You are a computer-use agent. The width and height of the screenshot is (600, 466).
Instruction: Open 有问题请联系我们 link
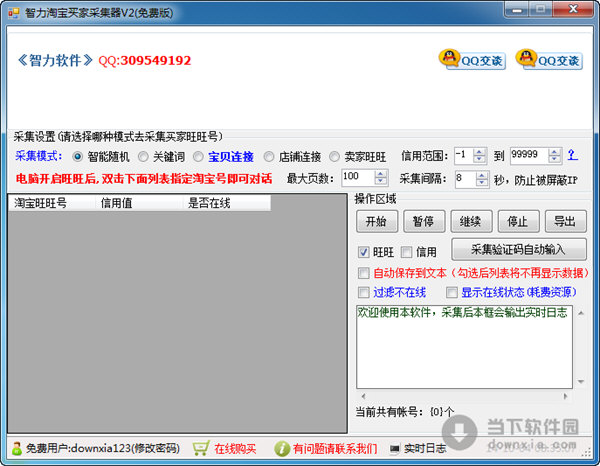[x=335, y=448]
